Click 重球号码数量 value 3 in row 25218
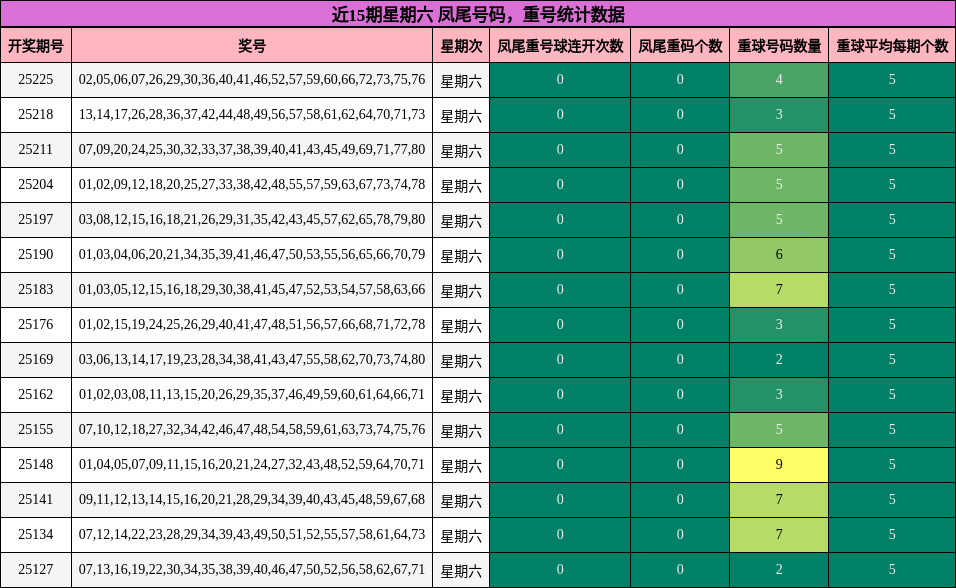 click(x=779, y=114)
